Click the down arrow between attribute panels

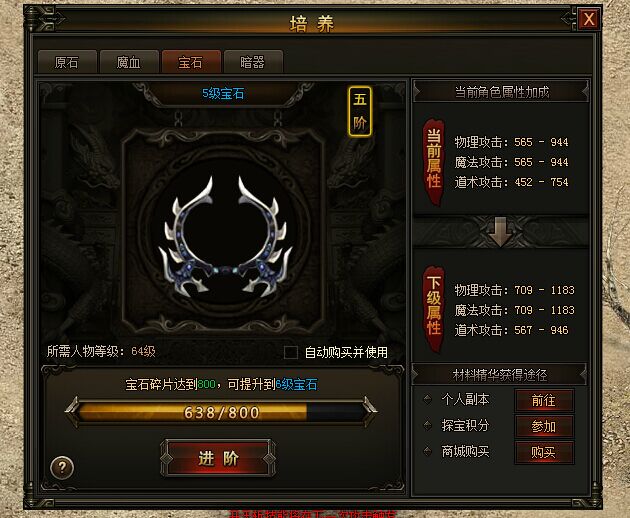point(500,231)
